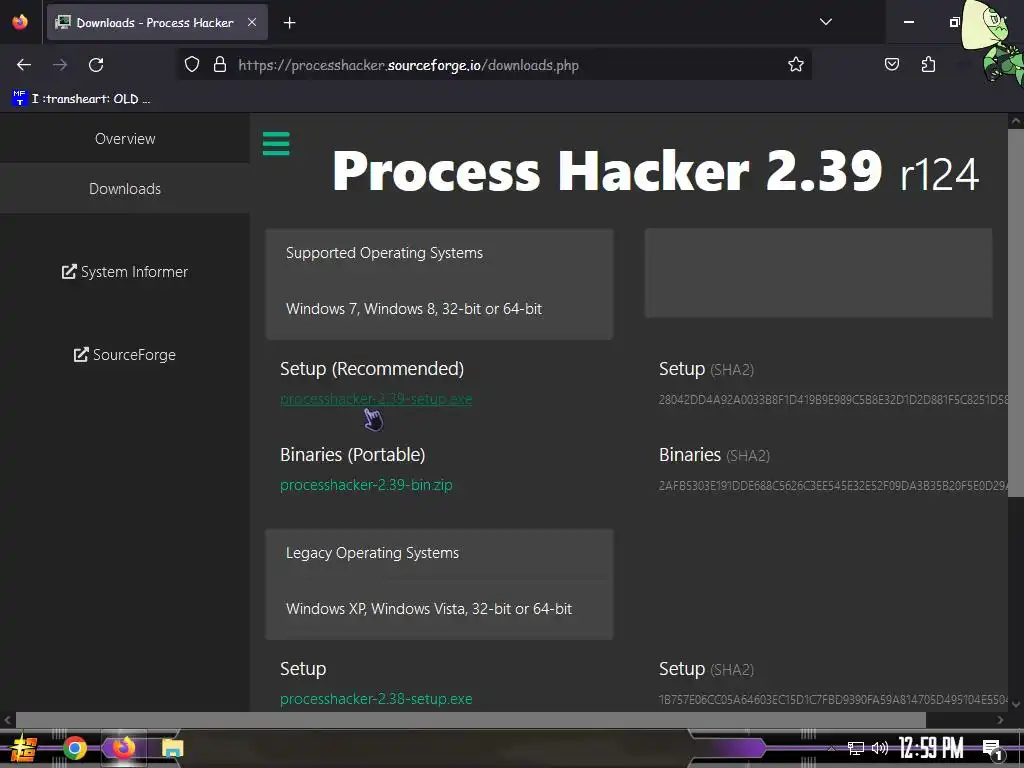This screenshot has height=768, width=1024.
Task: Open the SourceForge external link
Action: (x=125, y=355)
